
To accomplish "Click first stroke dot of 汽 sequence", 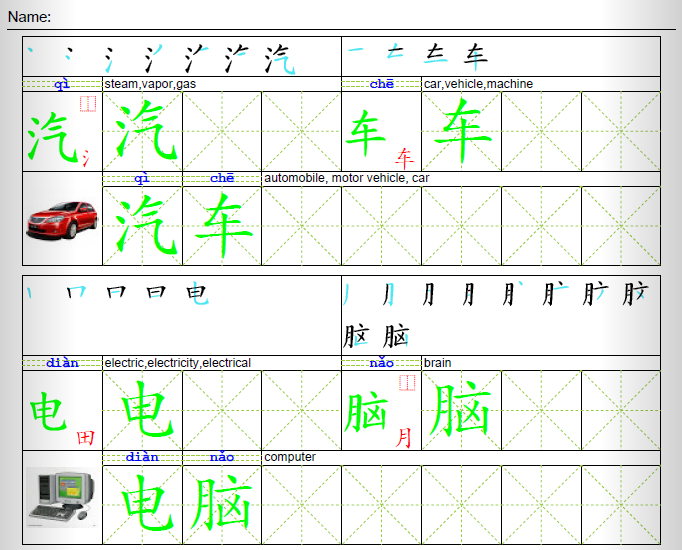I will pos(30,50).
